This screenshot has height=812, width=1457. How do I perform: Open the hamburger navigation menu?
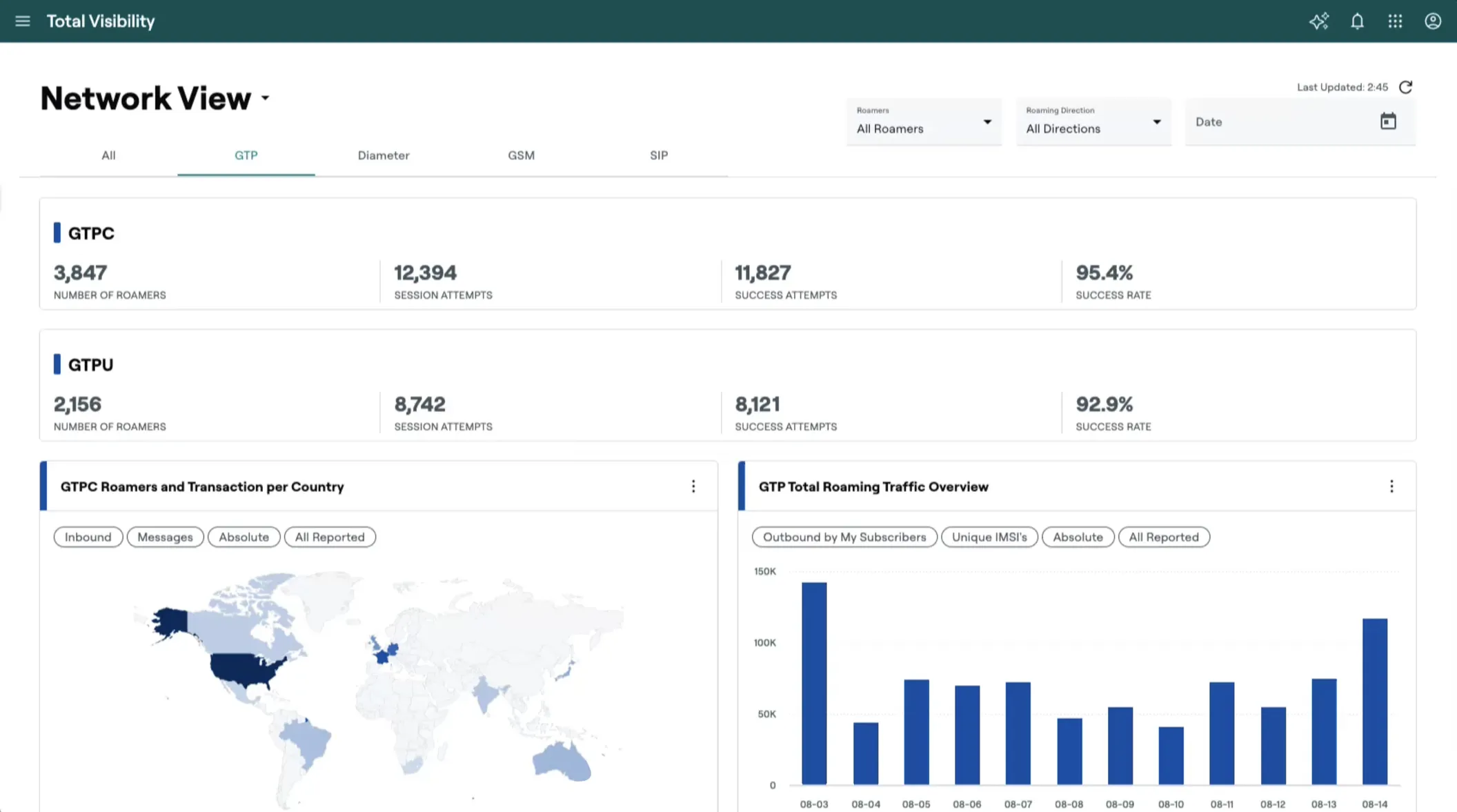(22, 21)
